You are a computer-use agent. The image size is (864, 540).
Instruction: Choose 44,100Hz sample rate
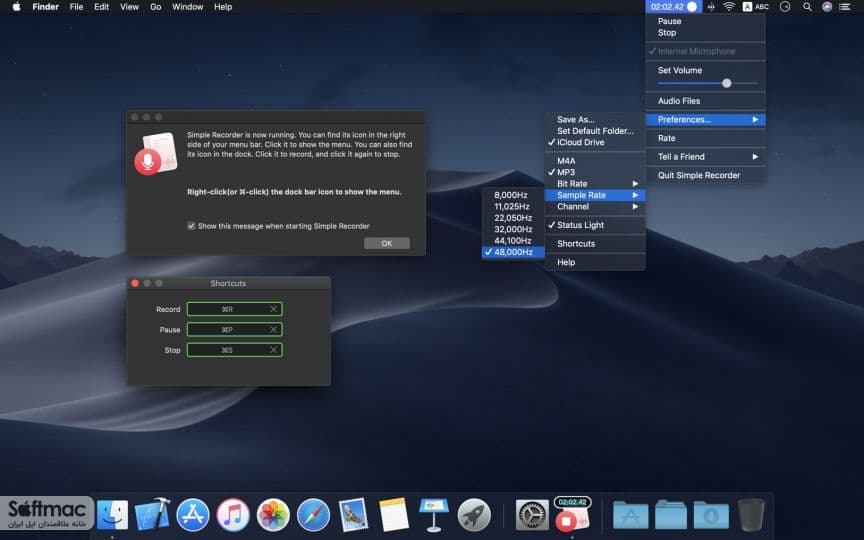point(513,240)
